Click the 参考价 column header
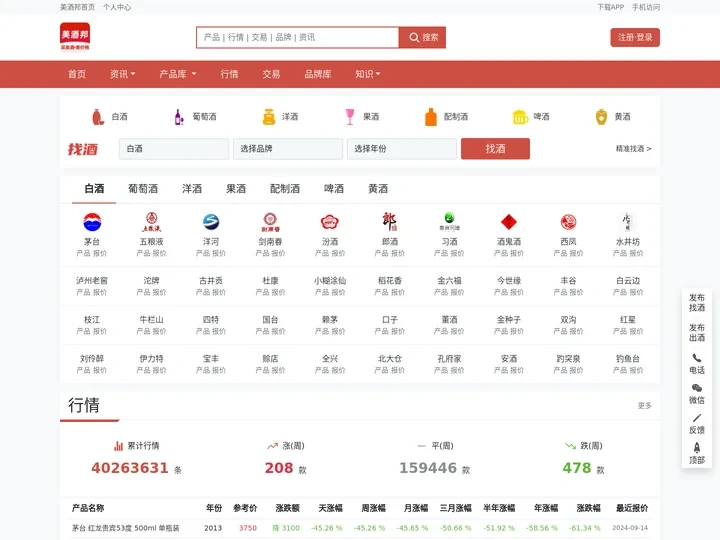This screenshot has height=540, width=720. click(245, 508)
